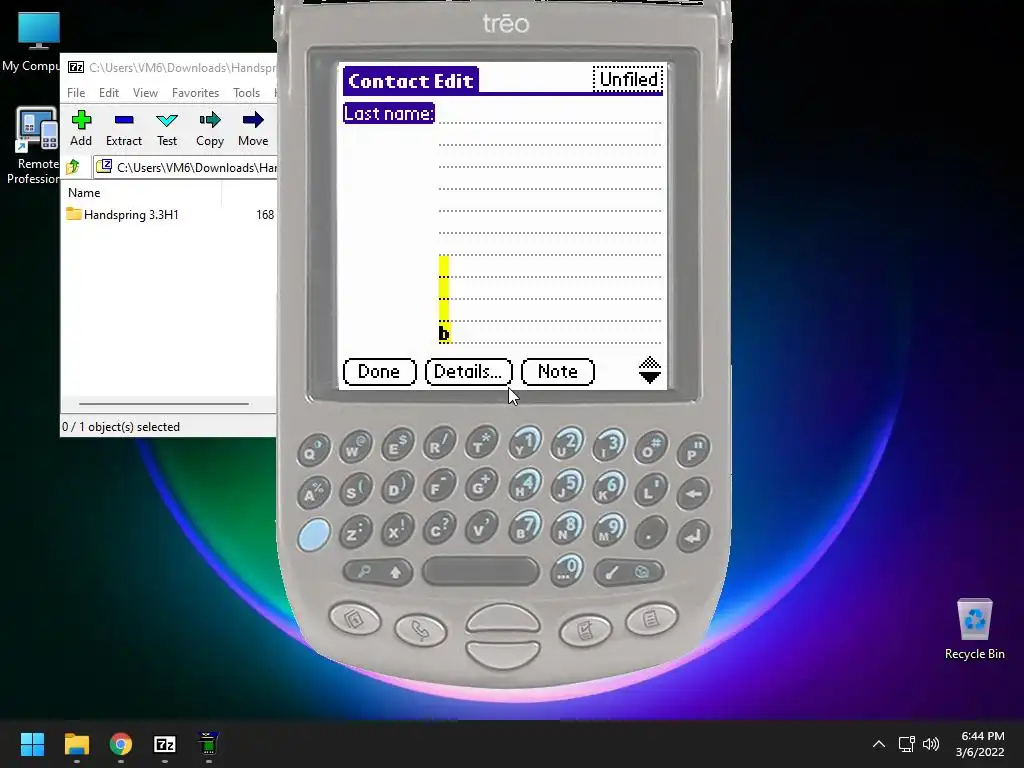Screen dimensions: 1024x768
Task: Open the Windows Start menu
Action: [x=32, y=744]
